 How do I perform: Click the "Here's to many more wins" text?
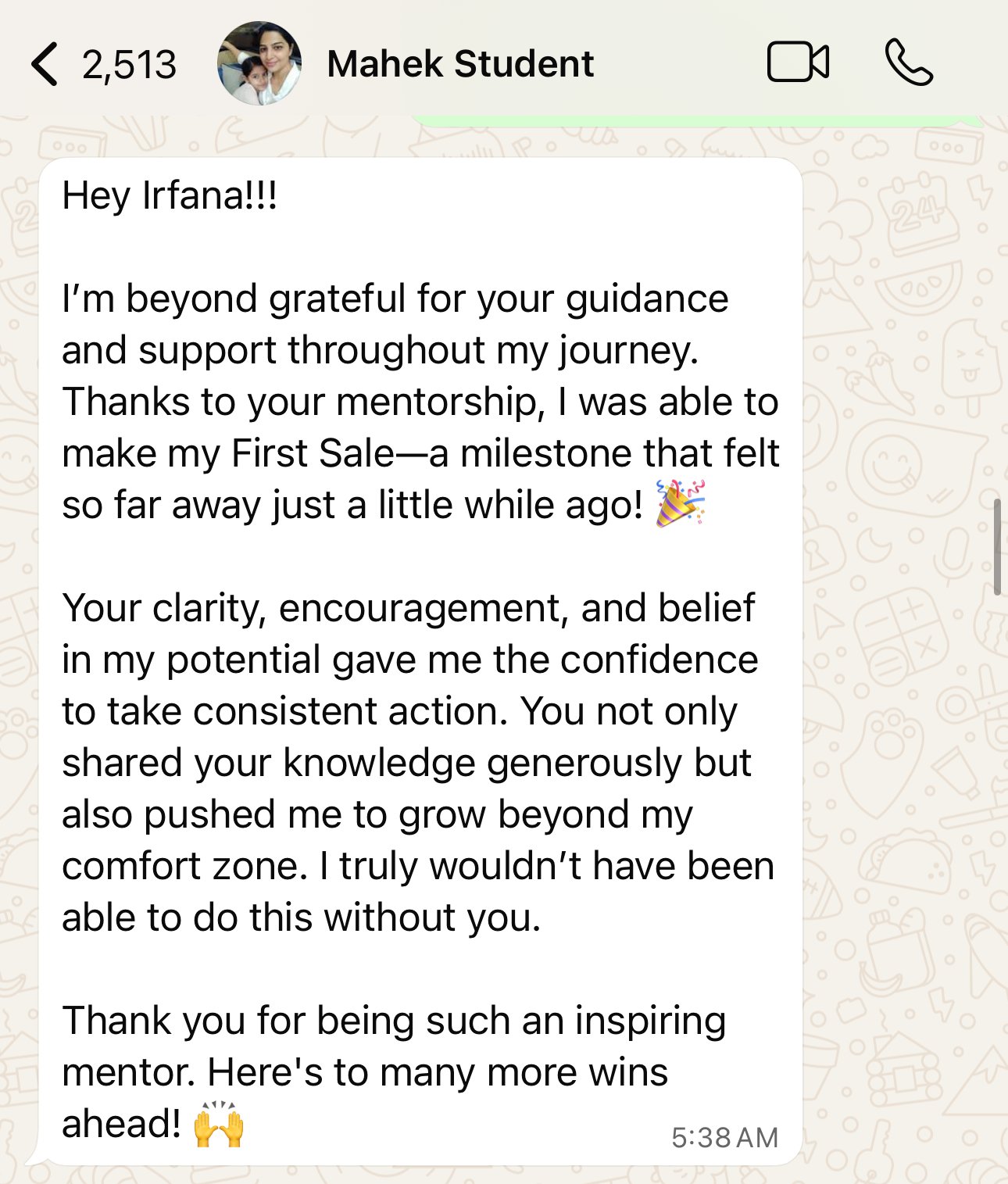coord(438,1072)
